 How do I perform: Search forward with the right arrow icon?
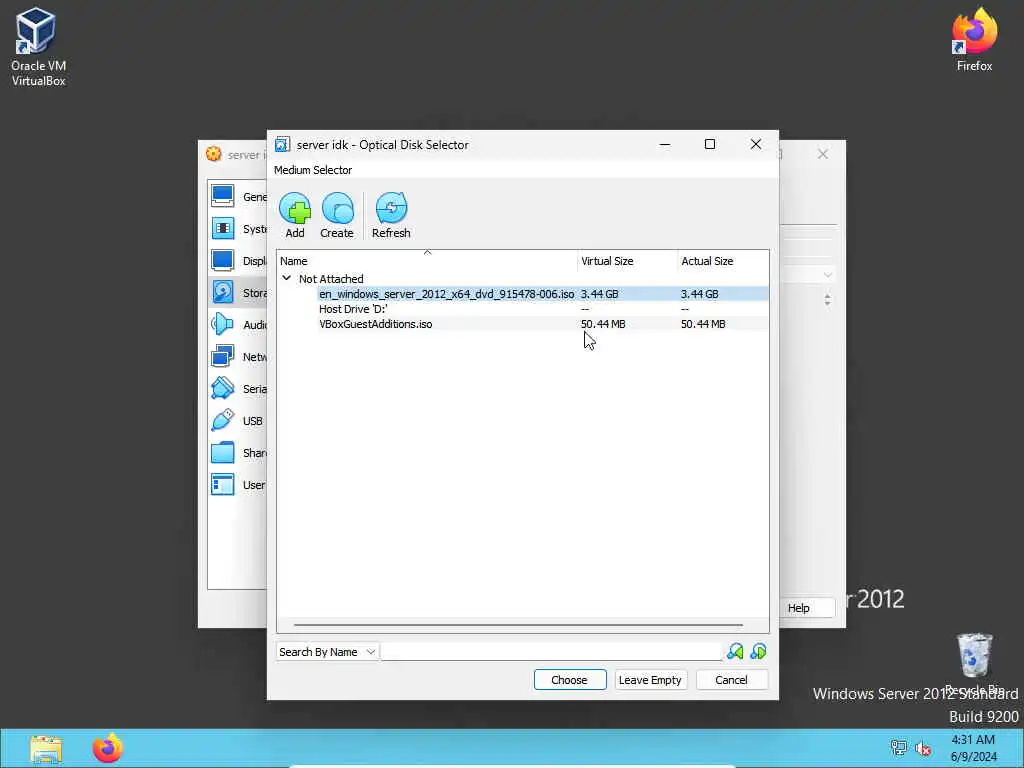click(758, 651)
